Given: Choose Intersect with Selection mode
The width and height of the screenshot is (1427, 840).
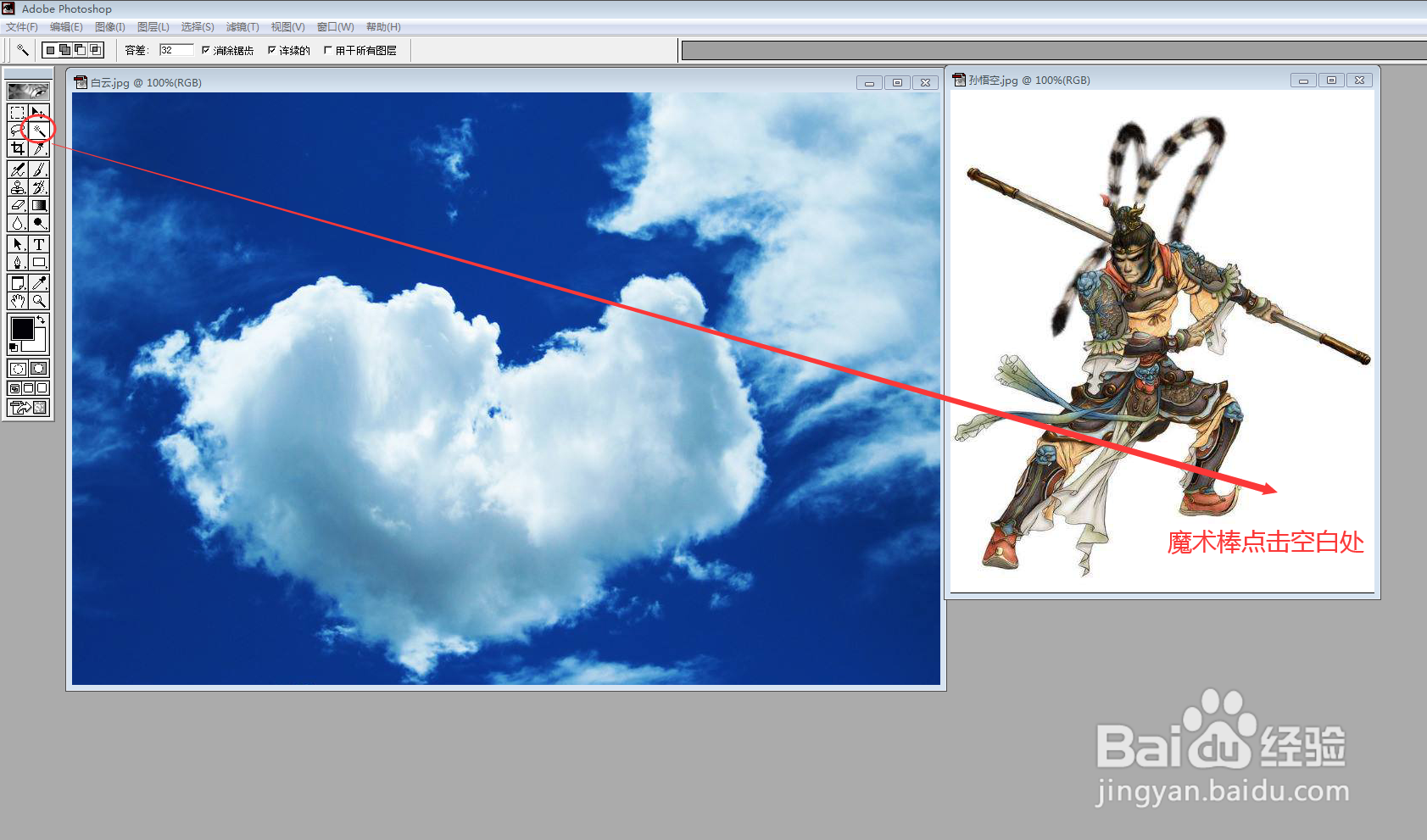Looking at the screenshot, I should (96, 50).
